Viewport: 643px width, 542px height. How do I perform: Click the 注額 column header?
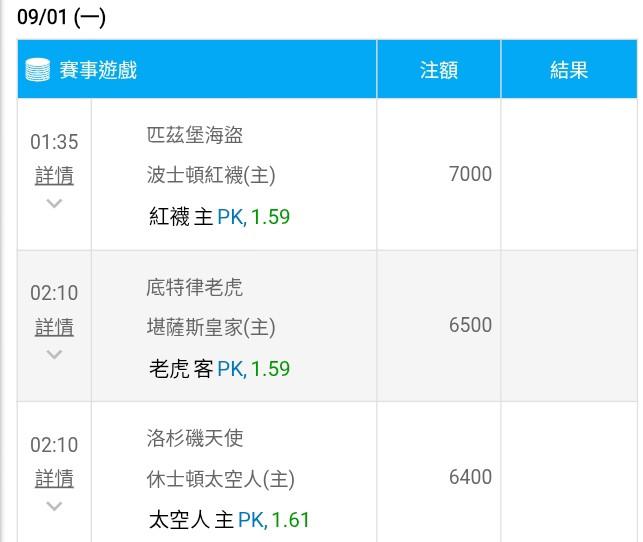pos(438,70)
